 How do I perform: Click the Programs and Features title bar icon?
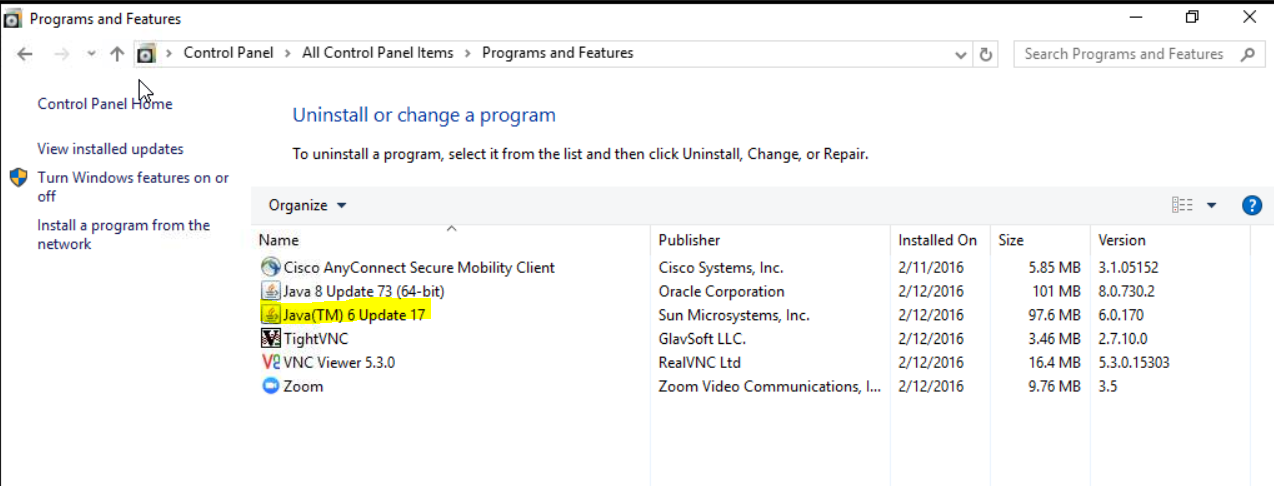coord(13,18)
